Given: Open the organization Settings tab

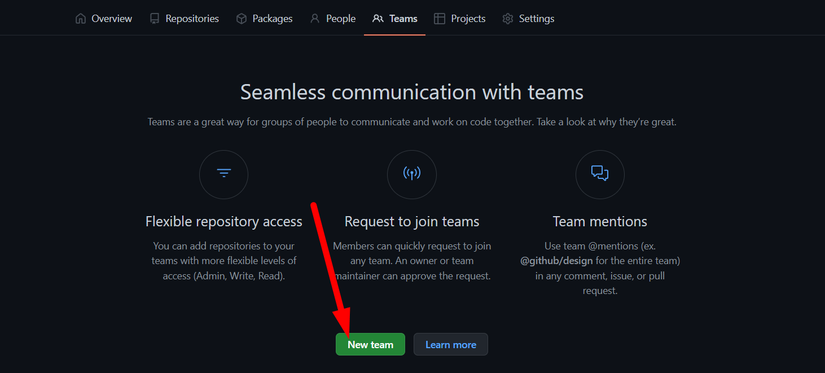Looking at the screenshot, I should [x=528, y=18].
